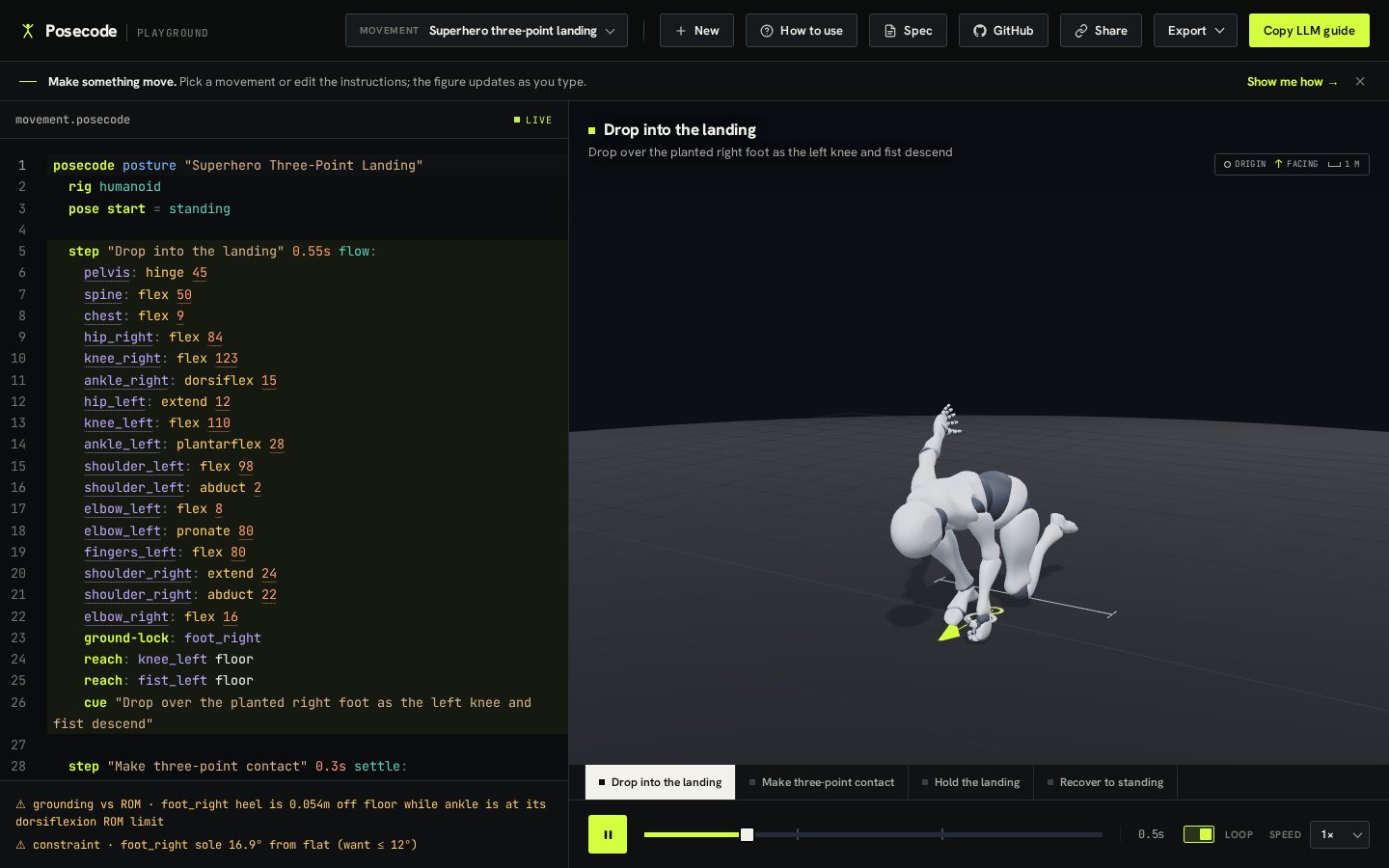The height and width of the screenshot is (868, 1389).
Task: Select the Drop into the landing step tab
Action: click(660, 782)
